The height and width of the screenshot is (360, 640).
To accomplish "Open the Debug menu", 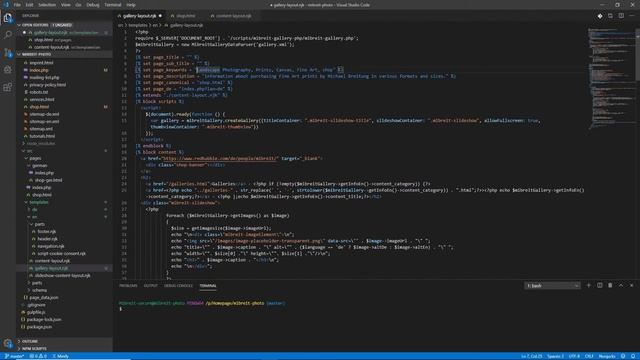I will point(93,5).
